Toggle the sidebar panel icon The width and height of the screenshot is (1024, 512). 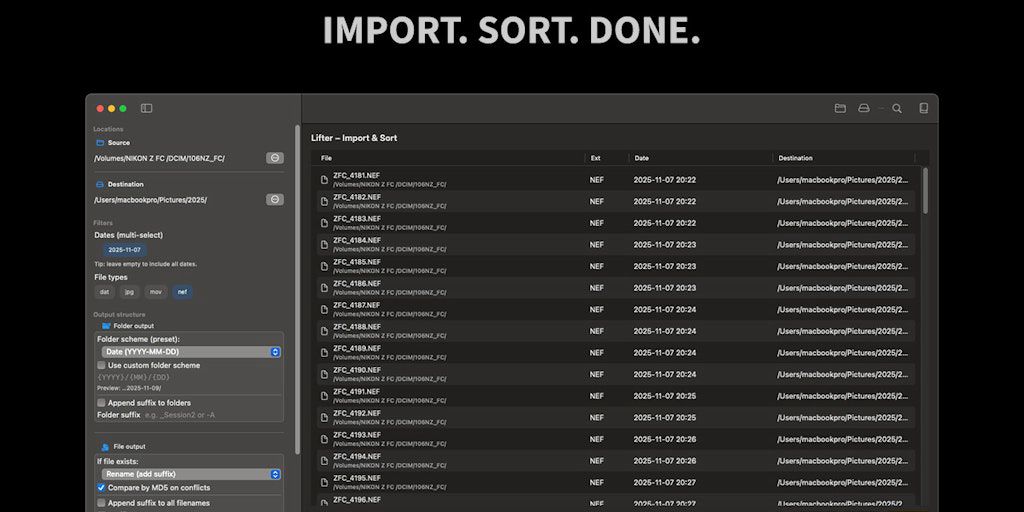point(146,108)
